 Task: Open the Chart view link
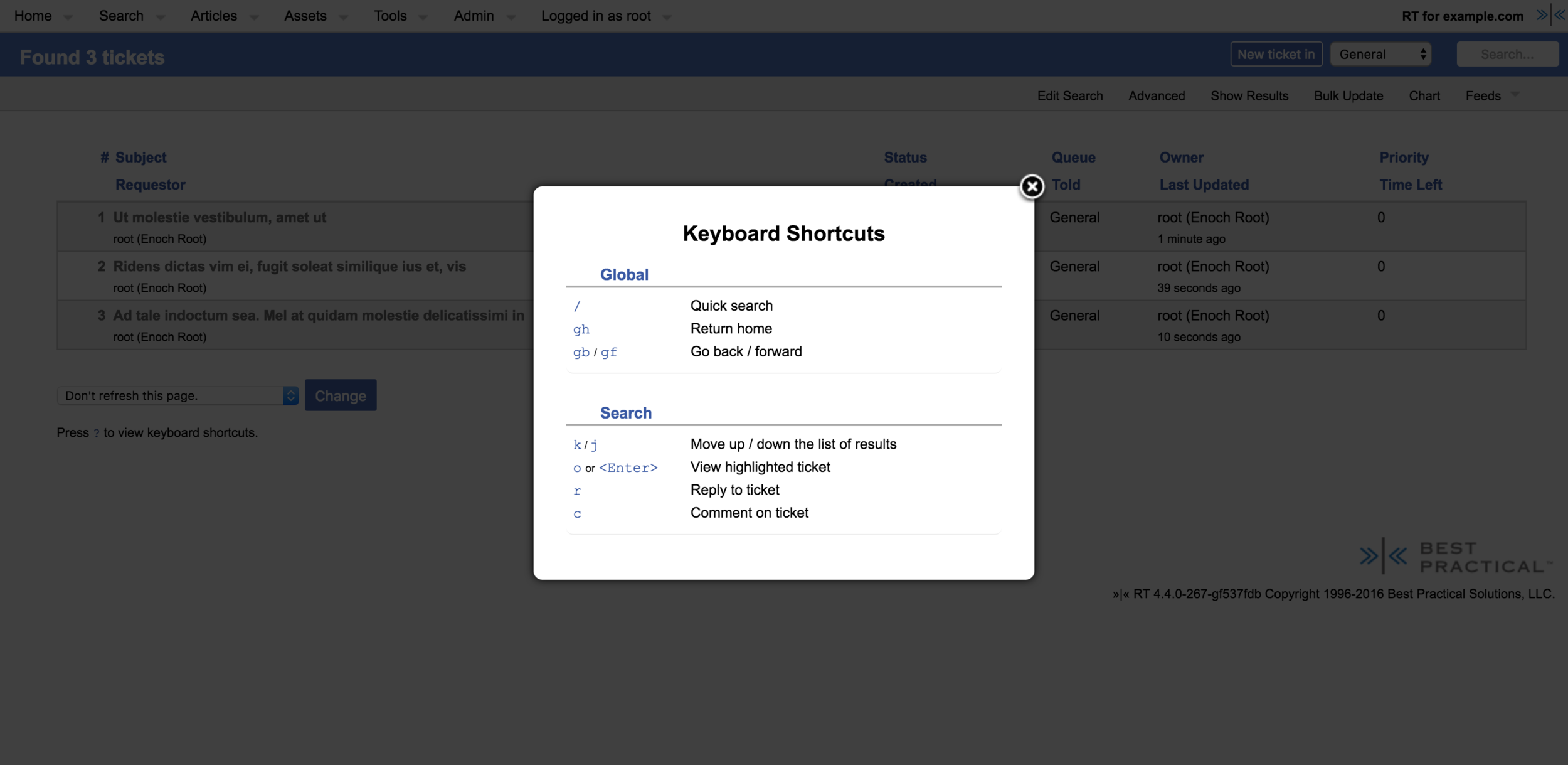pos(1424,95)
